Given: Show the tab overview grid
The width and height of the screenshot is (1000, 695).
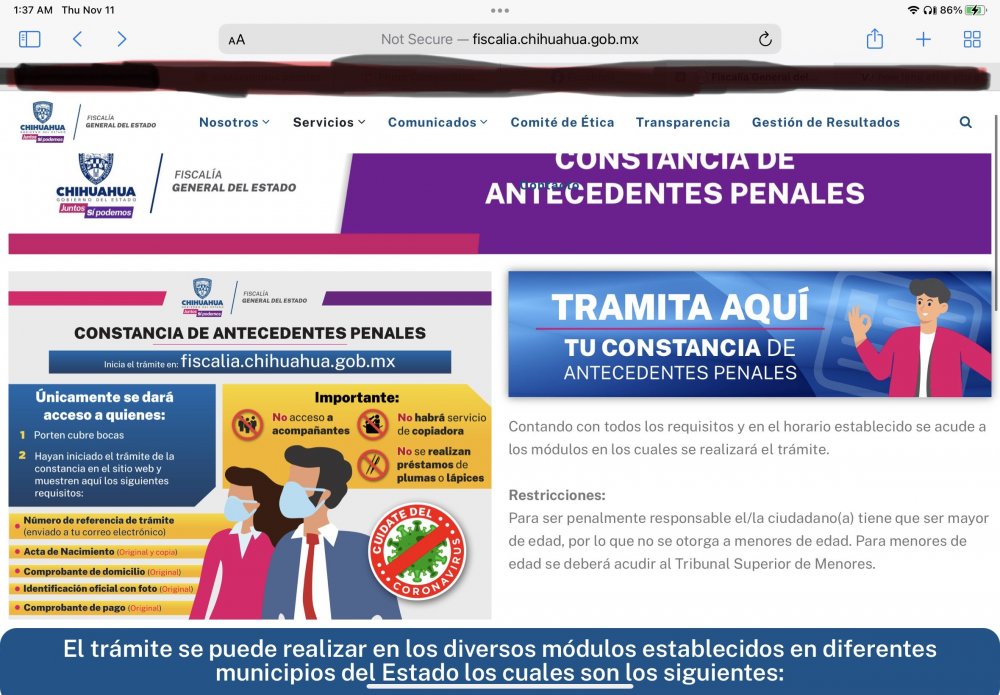Looking at the screenshot, I should [x=971, y=39].
